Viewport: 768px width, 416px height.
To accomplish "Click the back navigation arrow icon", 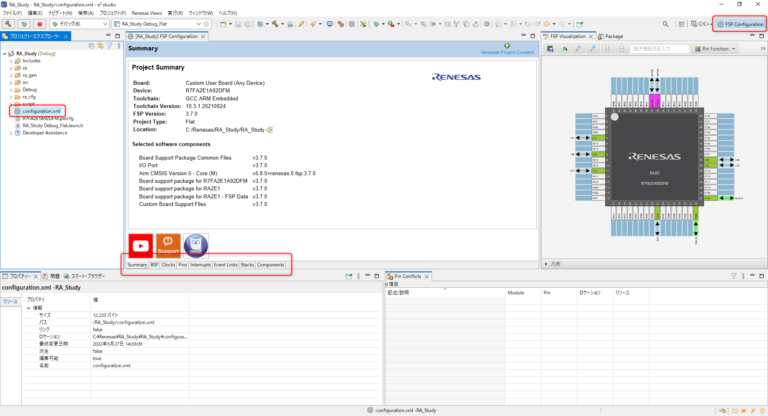I will point(547,24).
